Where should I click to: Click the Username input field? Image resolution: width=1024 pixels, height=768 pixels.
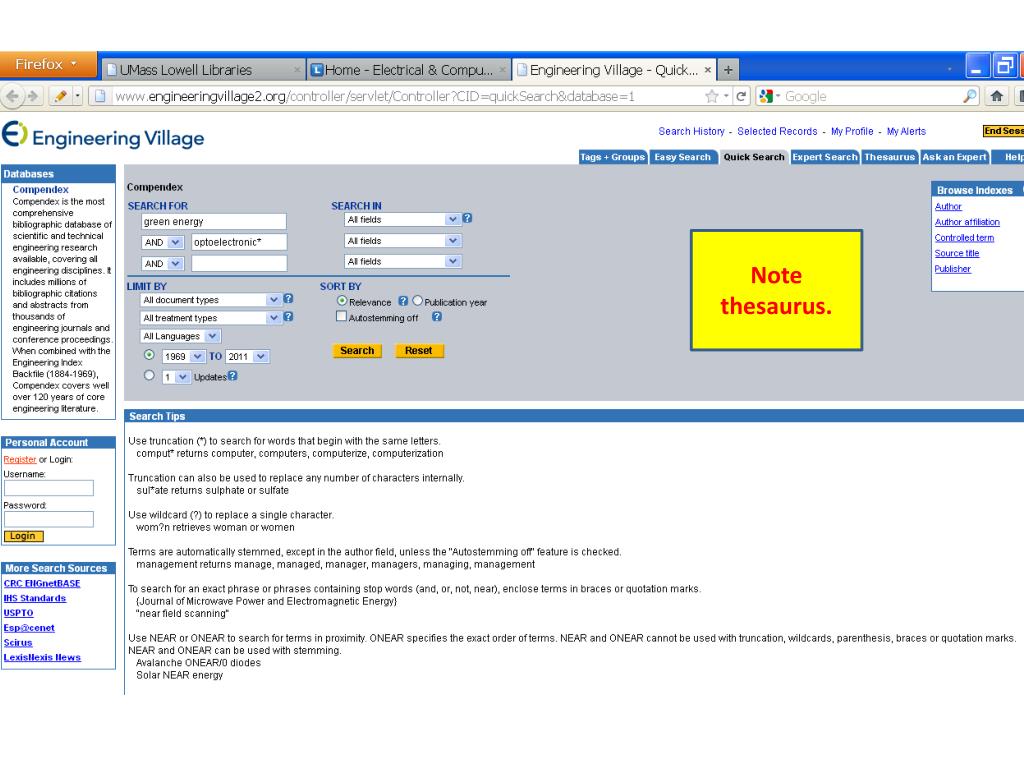49,488
